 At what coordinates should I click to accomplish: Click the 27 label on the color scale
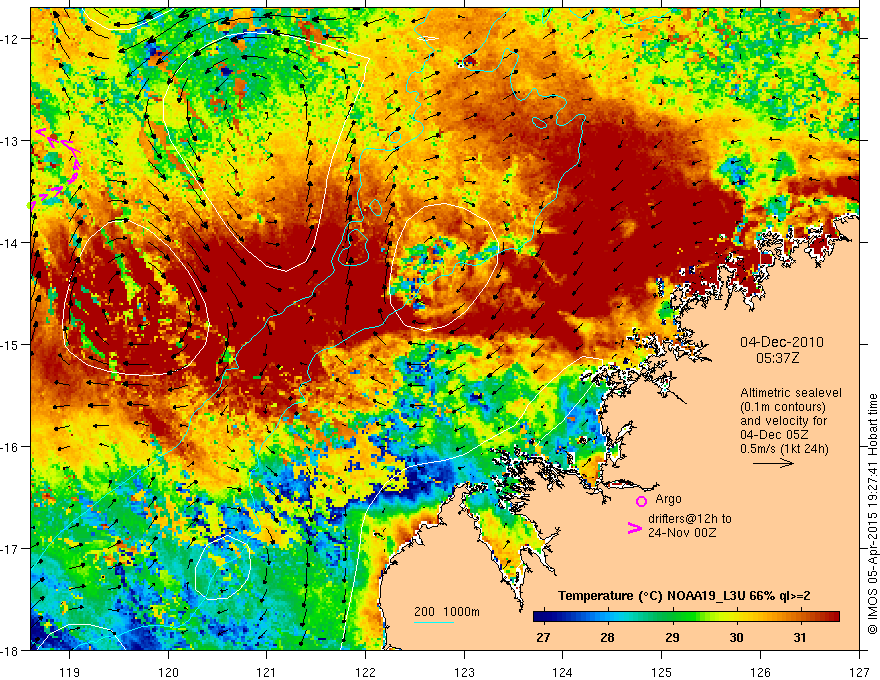tap(543, 638)
